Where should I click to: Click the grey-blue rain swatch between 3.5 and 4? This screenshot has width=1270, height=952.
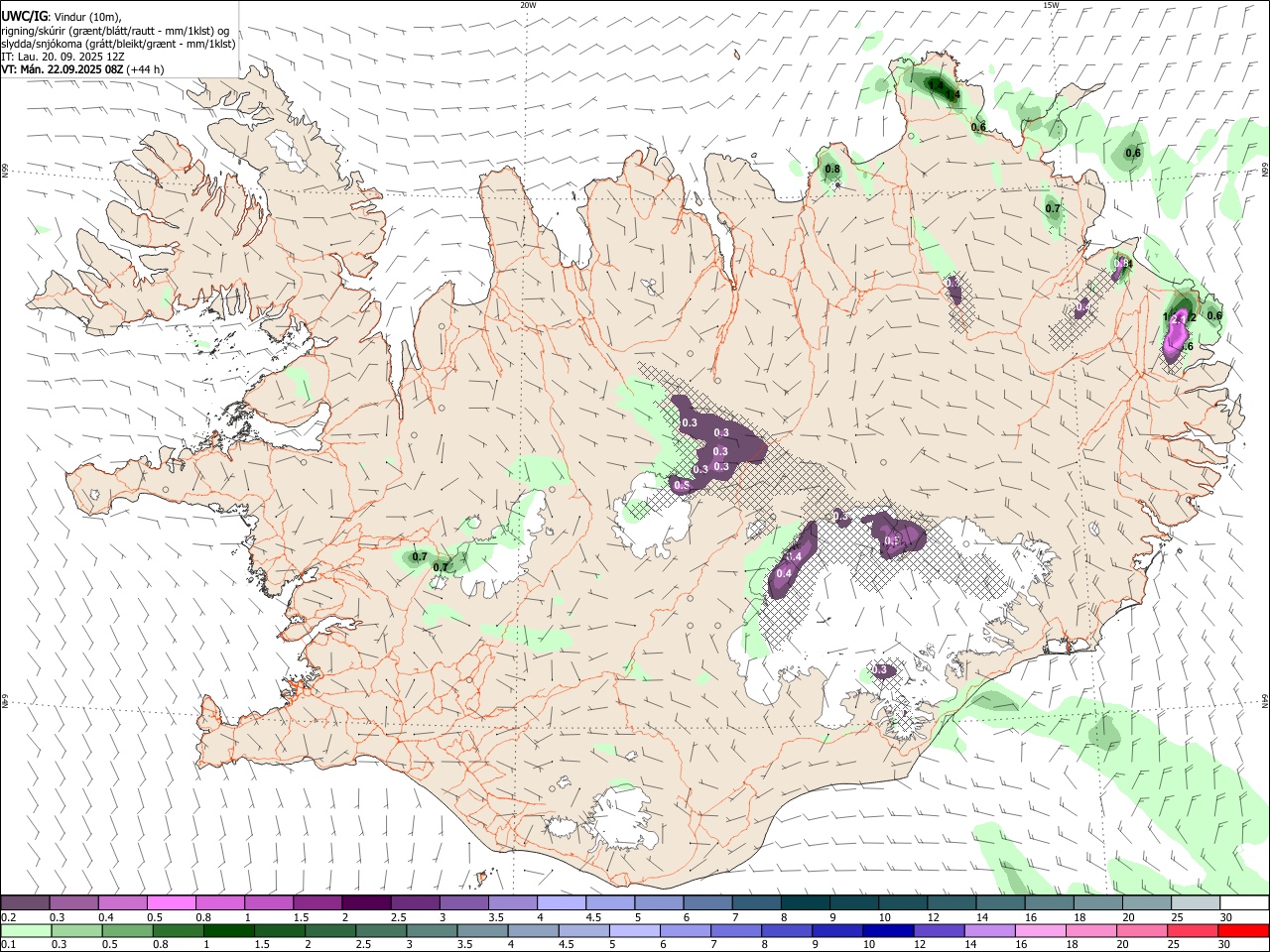pyautogui.click(x=483, y=930)
